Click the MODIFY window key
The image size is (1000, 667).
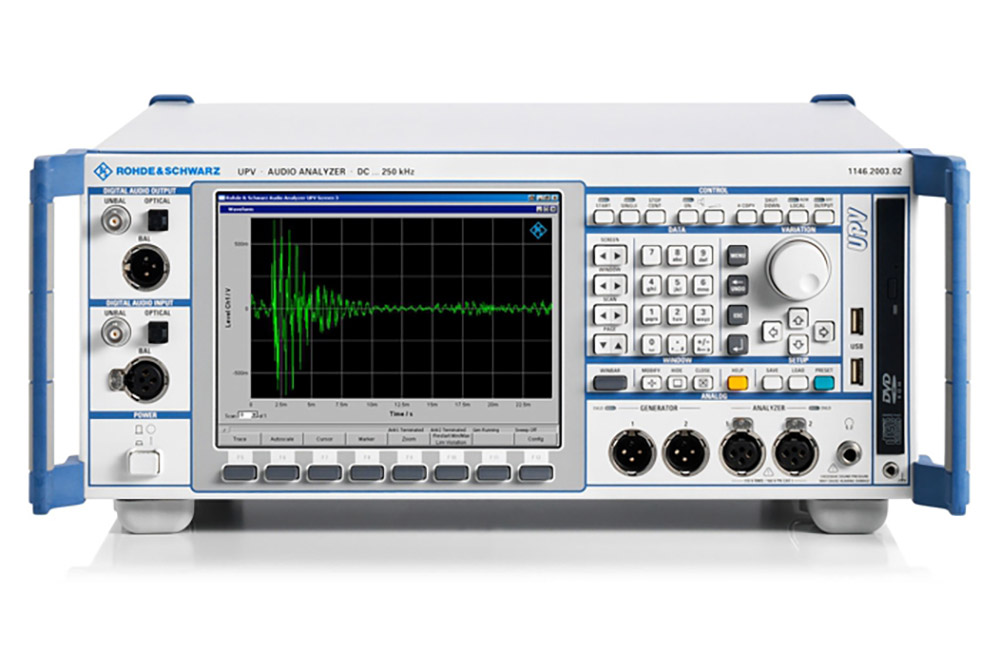[x=651, y=381]
